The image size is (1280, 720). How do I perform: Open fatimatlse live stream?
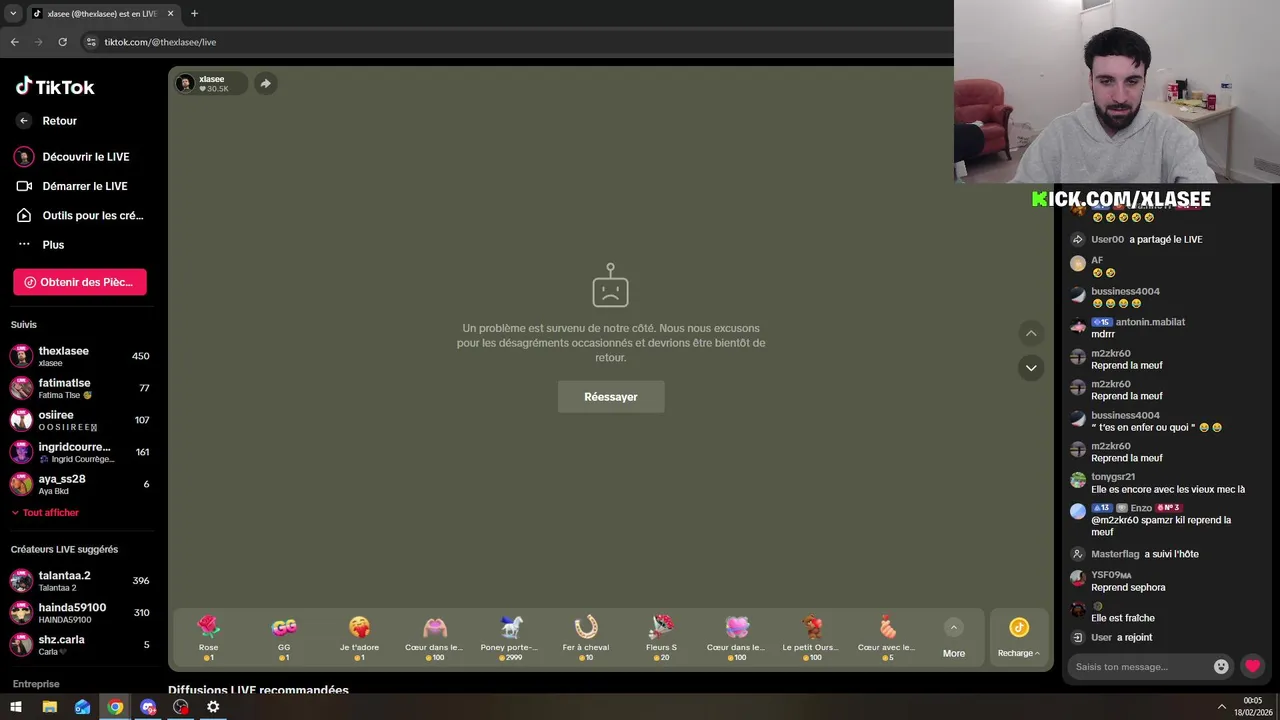point(80,388)
